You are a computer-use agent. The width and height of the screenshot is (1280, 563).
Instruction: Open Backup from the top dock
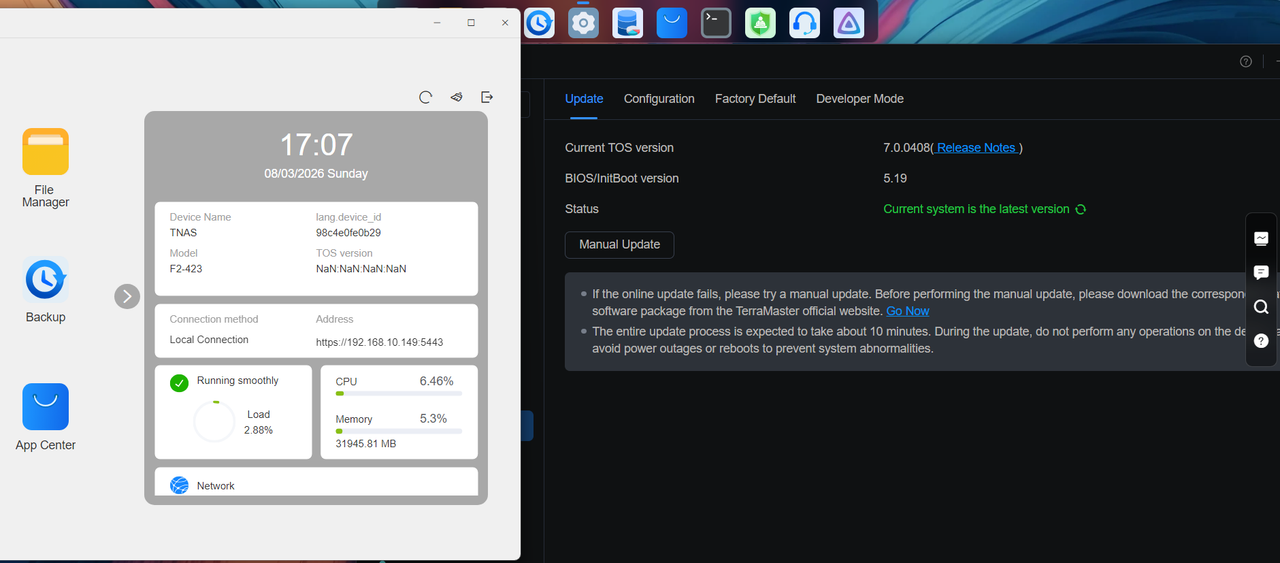click(x=539, y=22)
